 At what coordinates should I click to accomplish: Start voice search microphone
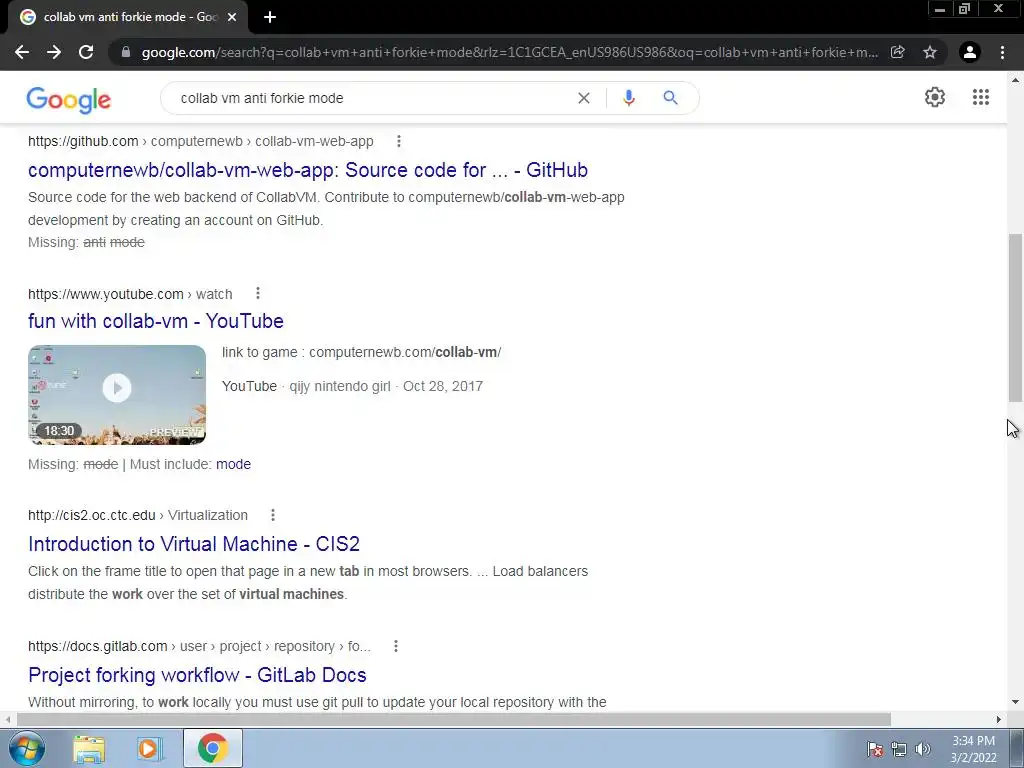pos(629,98)
